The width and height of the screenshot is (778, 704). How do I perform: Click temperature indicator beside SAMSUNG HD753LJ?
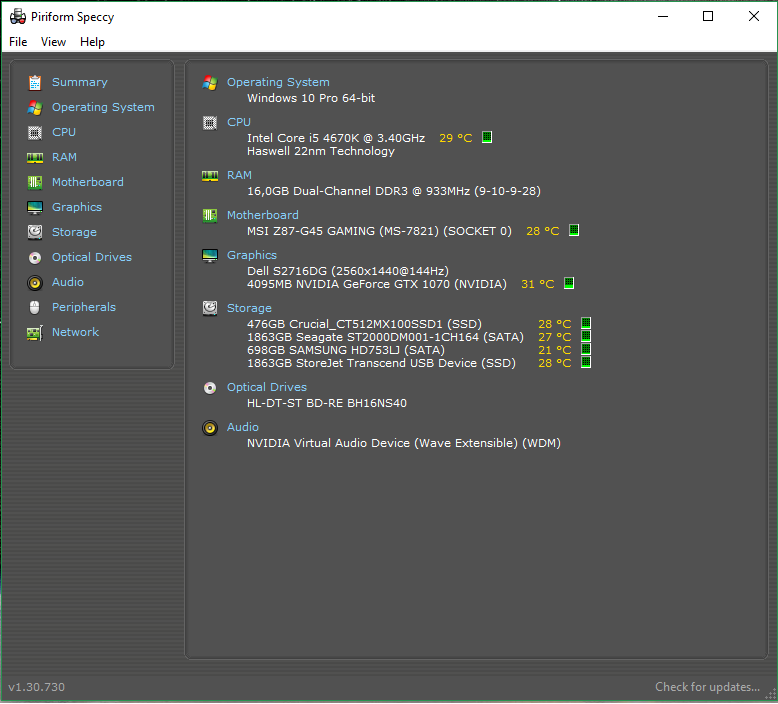click(x=585, y=349)
